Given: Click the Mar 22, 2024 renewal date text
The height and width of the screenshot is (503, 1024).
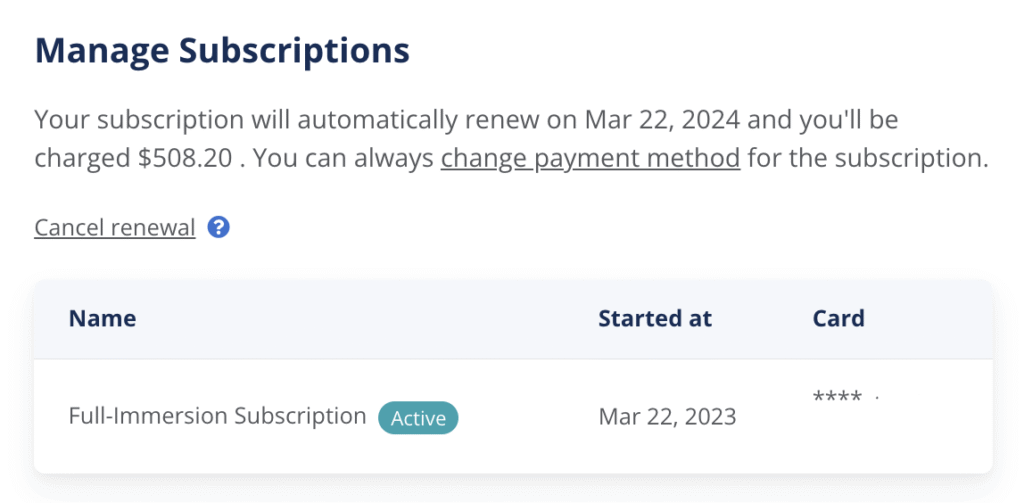Looking at the screenshot, I should (x=662, y=120).
